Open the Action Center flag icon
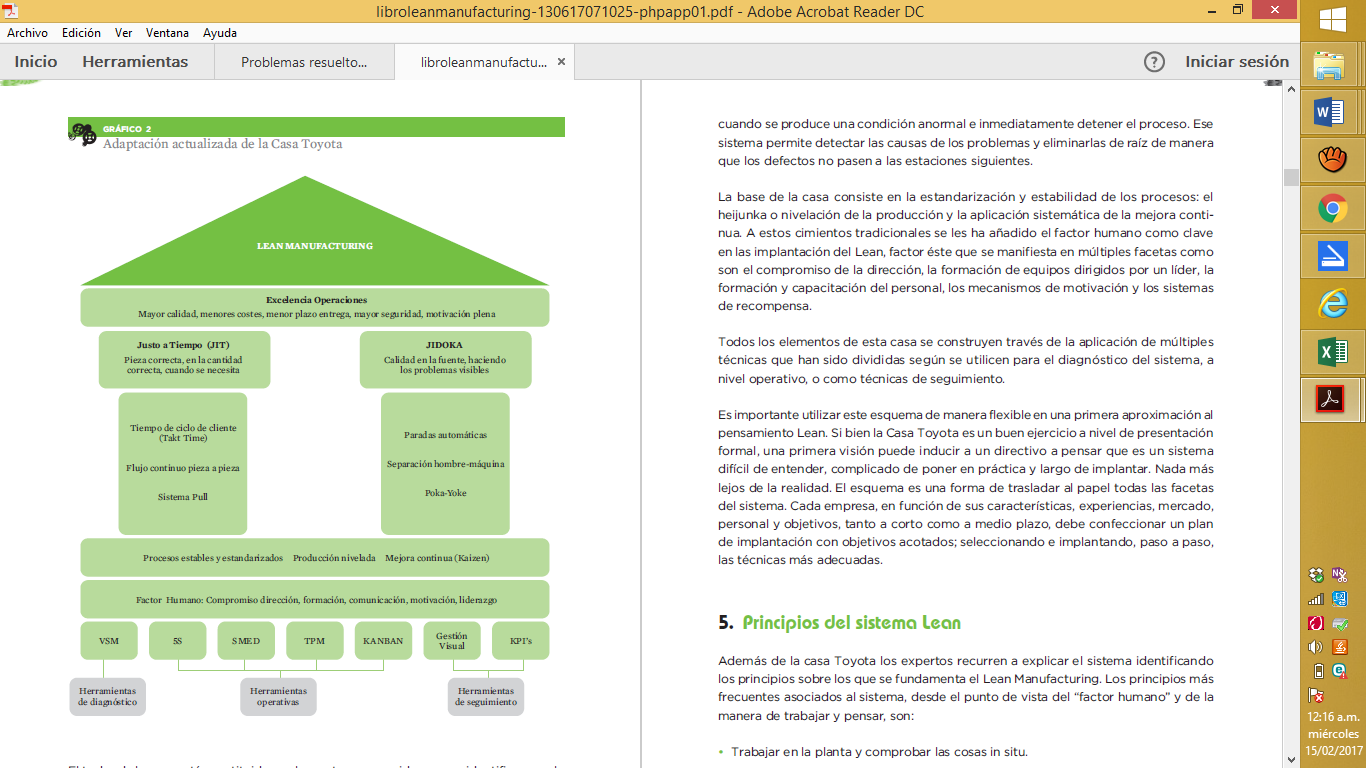This screenshot has width=1366, height=768. coord(1317,695)
